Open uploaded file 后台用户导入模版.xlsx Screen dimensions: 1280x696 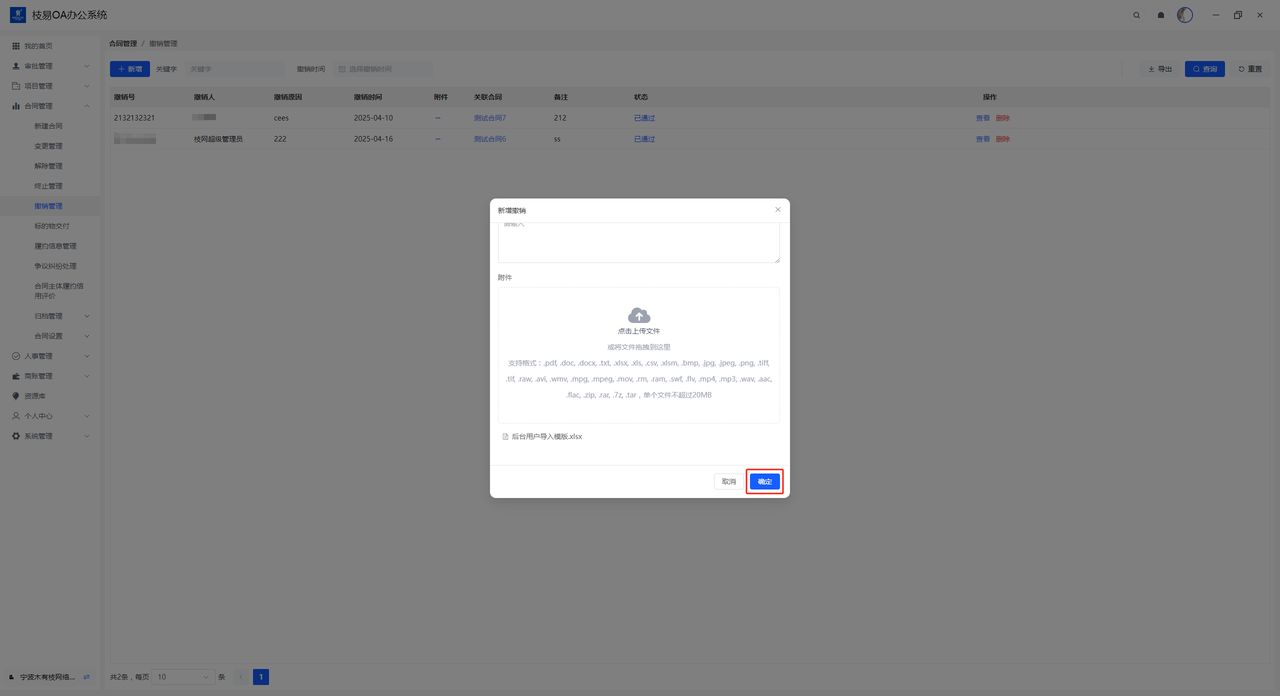coord(547,437)
